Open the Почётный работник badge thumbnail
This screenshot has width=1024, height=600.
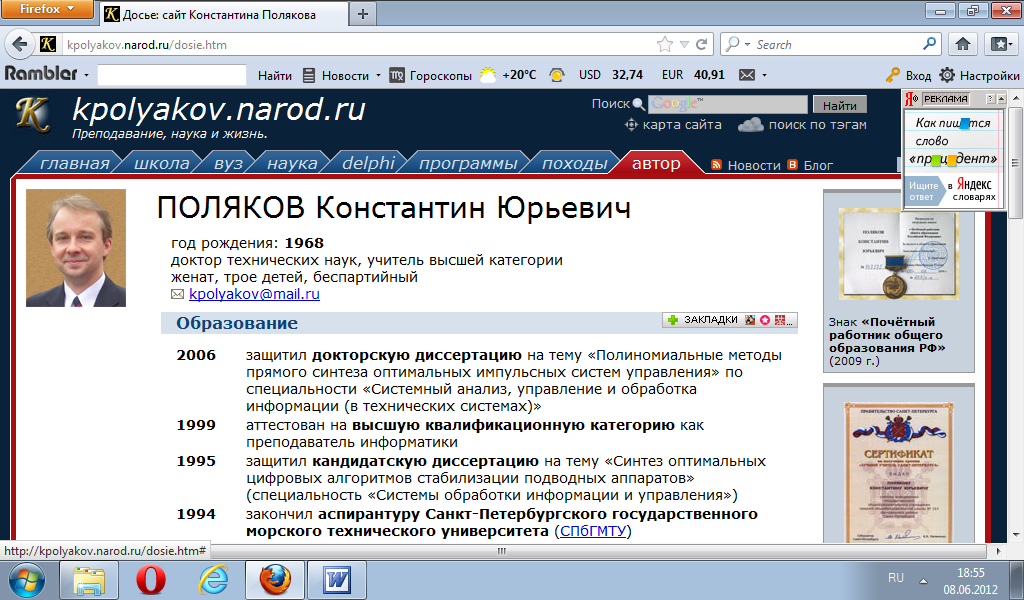899,255
